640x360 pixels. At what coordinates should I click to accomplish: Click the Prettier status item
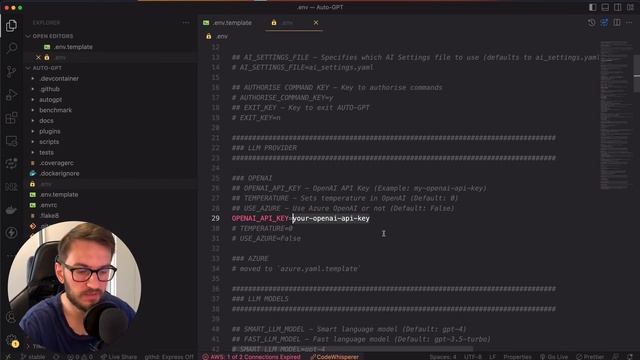tap(590, 357)
